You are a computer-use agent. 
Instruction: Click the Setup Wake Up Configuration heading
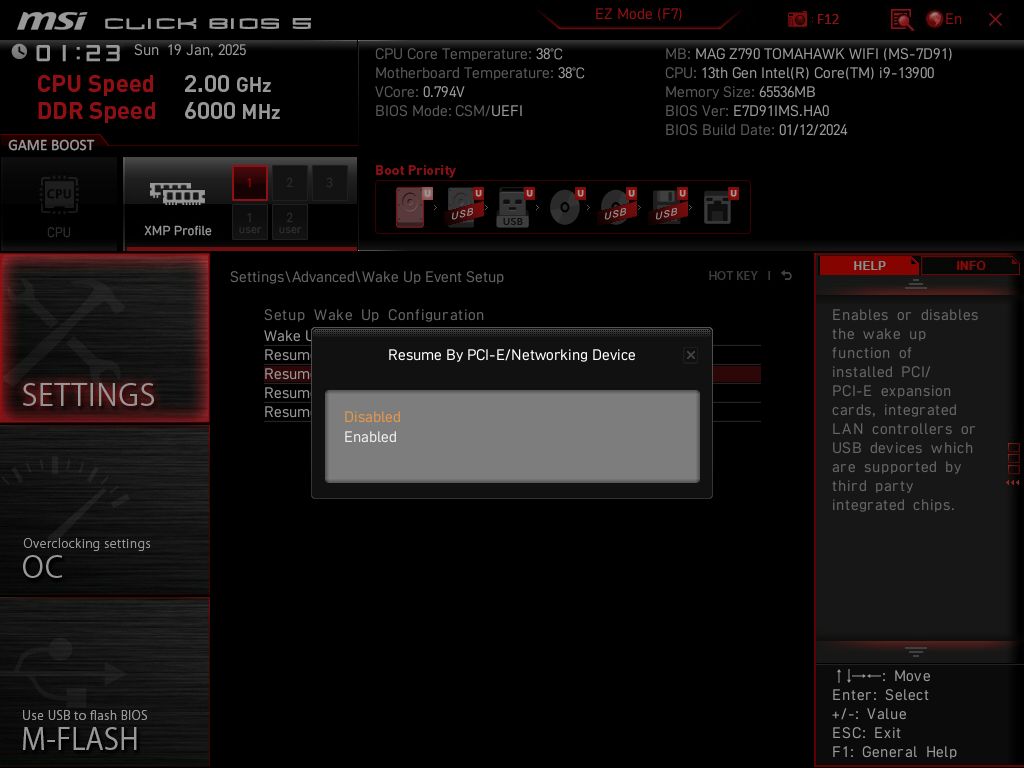tap(374, 315)
